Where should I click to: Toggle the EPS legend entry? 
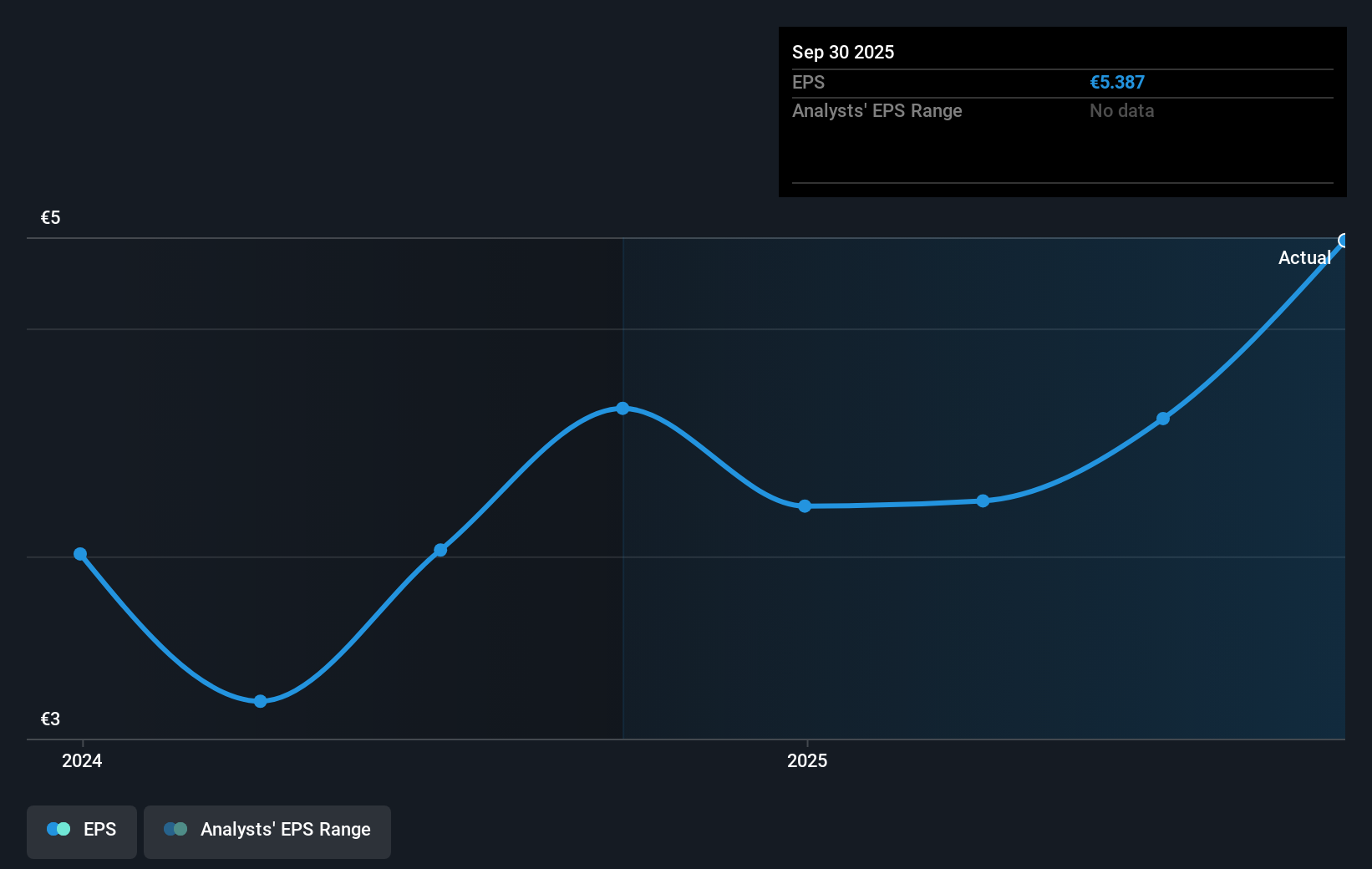[x=81, y=830]
